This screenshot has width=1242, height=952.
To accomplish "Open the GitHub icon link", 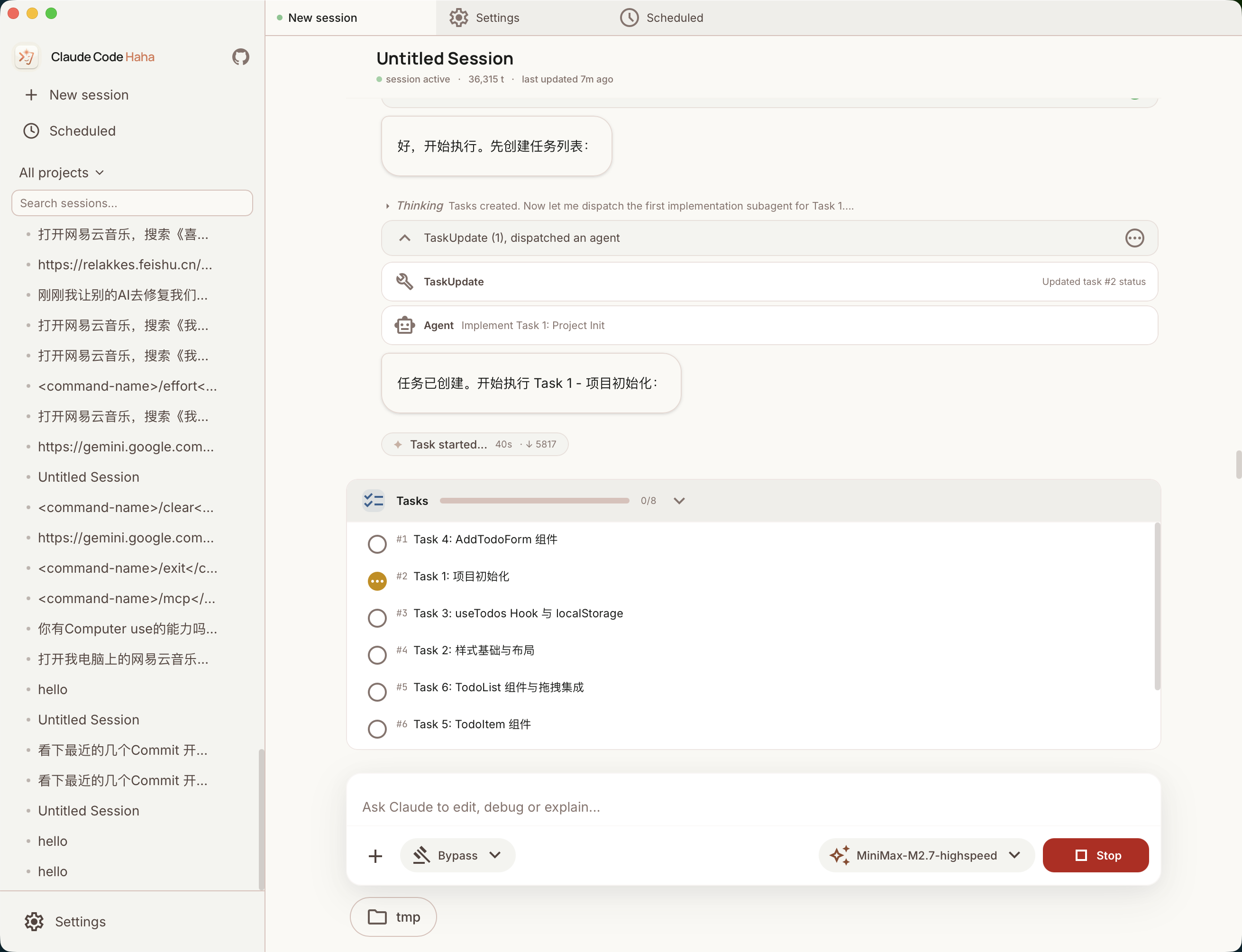I will pyautogui.click(x=240, y=57).
